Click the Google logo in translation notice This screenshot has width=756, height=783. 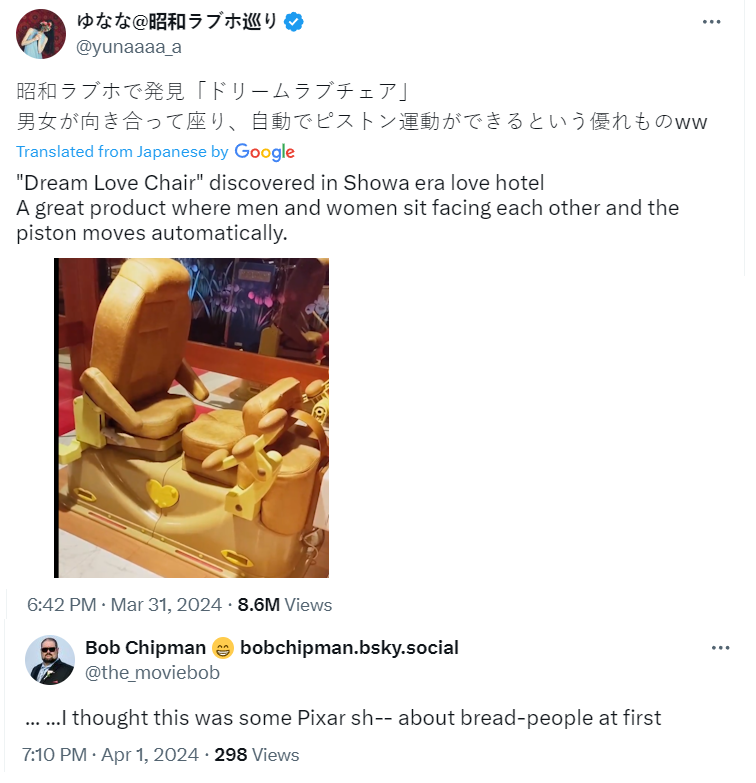pos(265,152)
